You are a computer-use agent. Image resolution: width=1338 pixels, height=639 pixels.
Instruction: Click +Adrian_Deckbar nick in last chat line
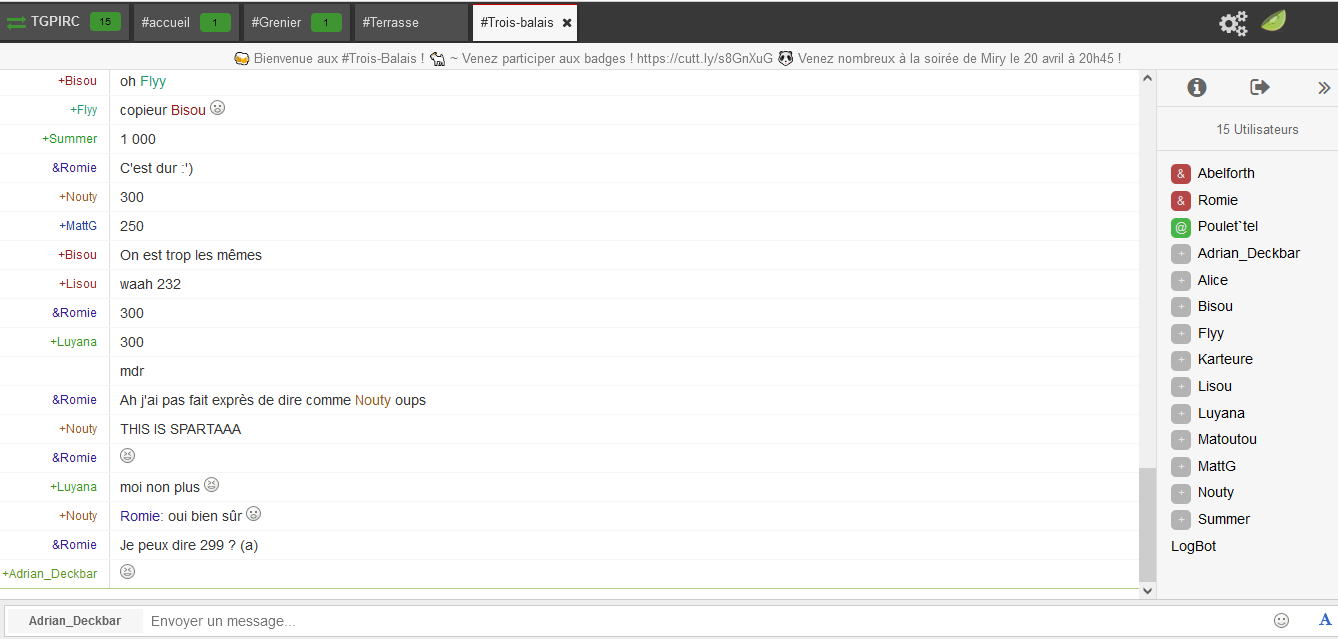50,574
